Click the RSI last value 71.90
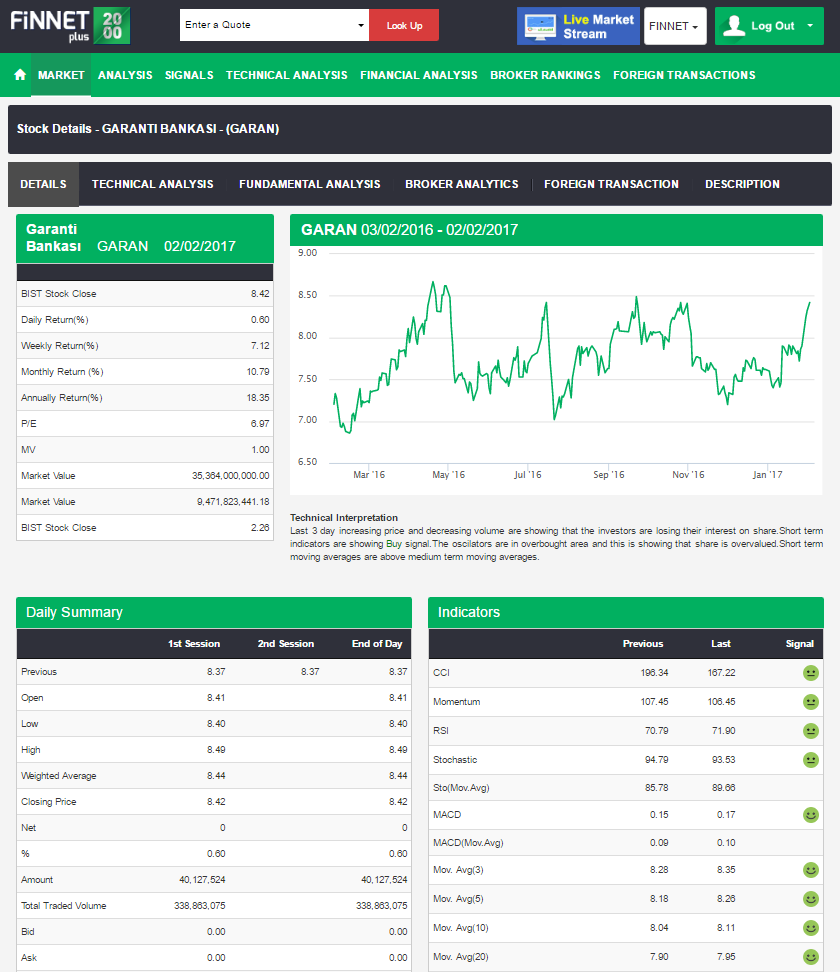The image size is (840, 972). pos(723,731)
